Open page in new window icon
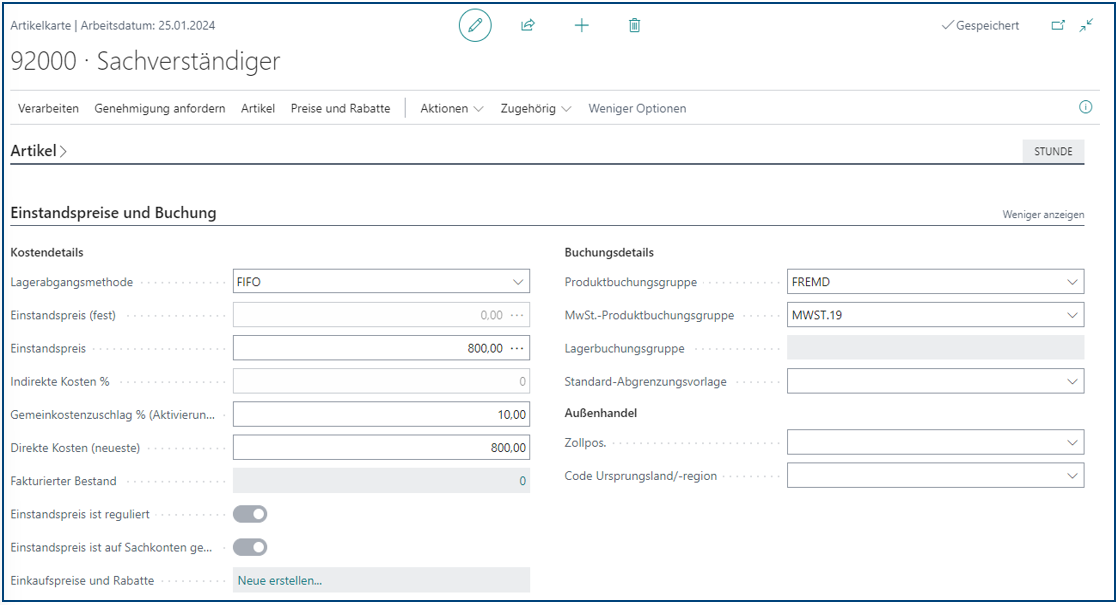1119x605 pixels. click(1058, 25)
